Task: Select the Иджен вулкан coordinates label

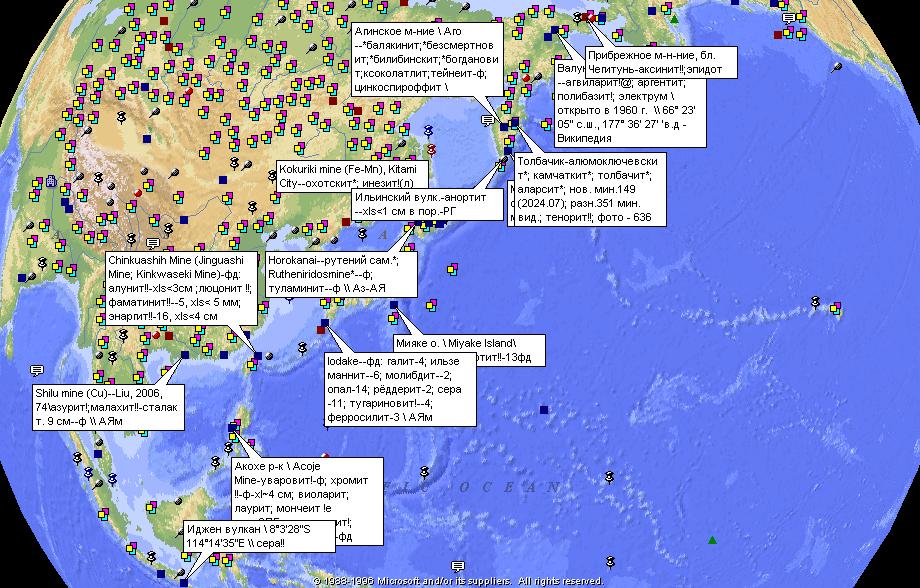Action: pos(259,536)
